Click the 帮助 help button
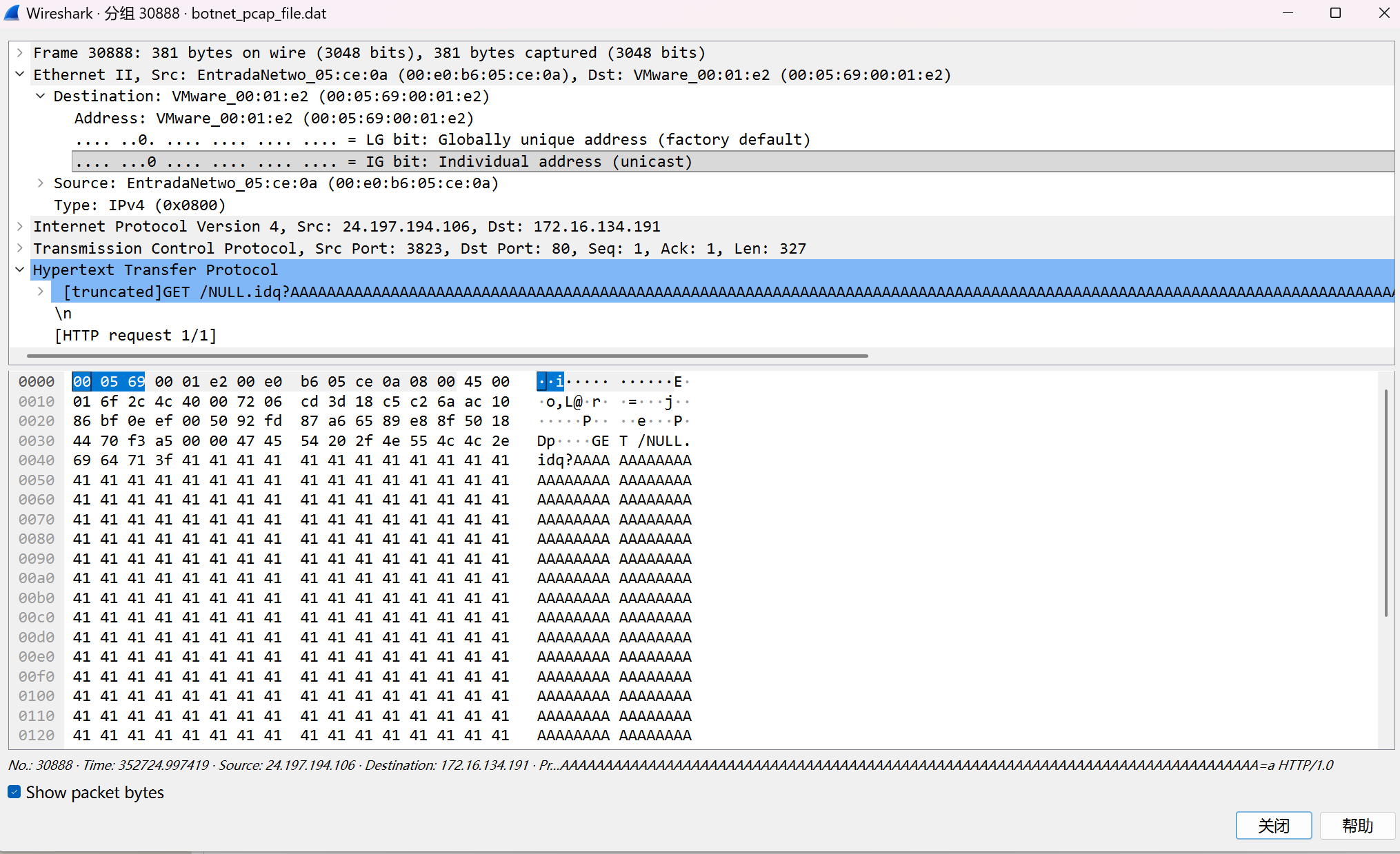 click(x=1357, y=825)
